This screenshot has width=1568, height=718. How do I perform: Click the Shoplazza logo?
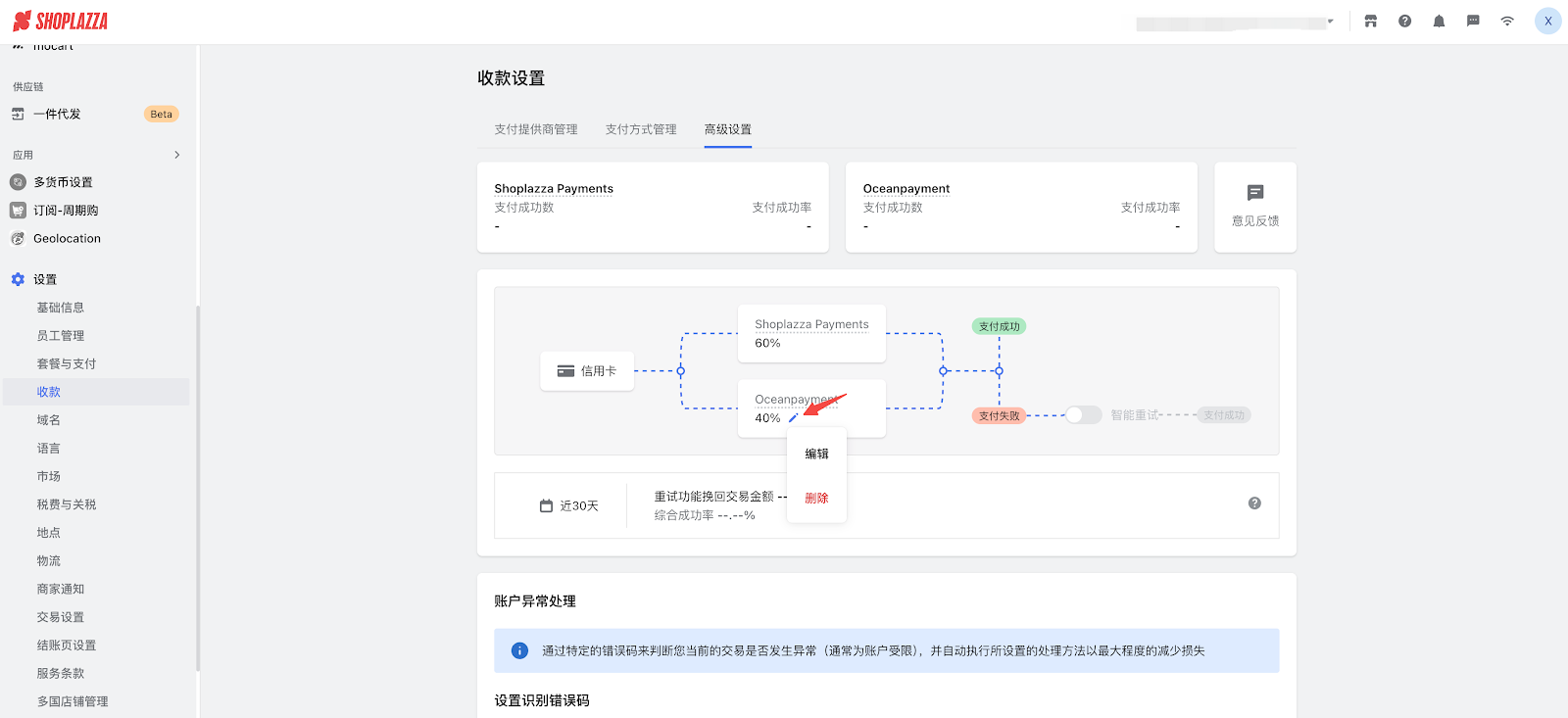tap(60, 21)
